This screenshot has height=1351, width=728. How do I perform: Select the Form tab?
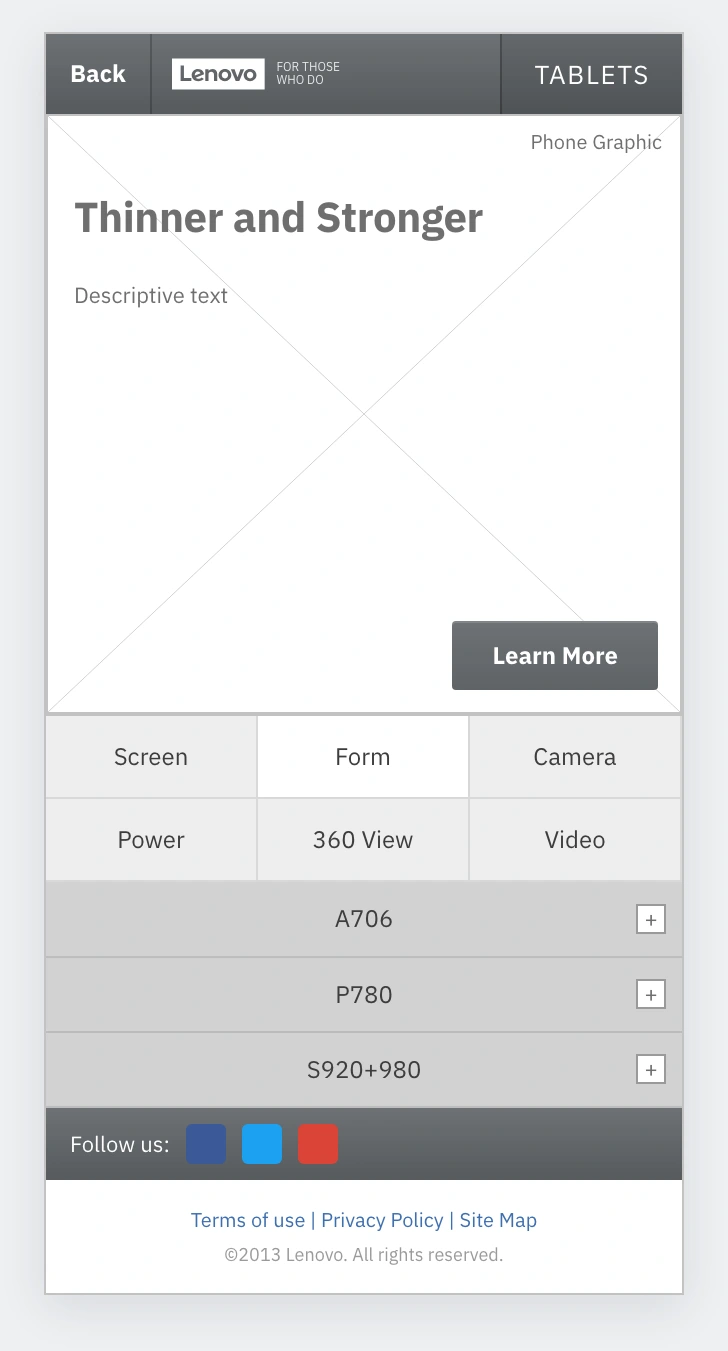pos(363,757)
